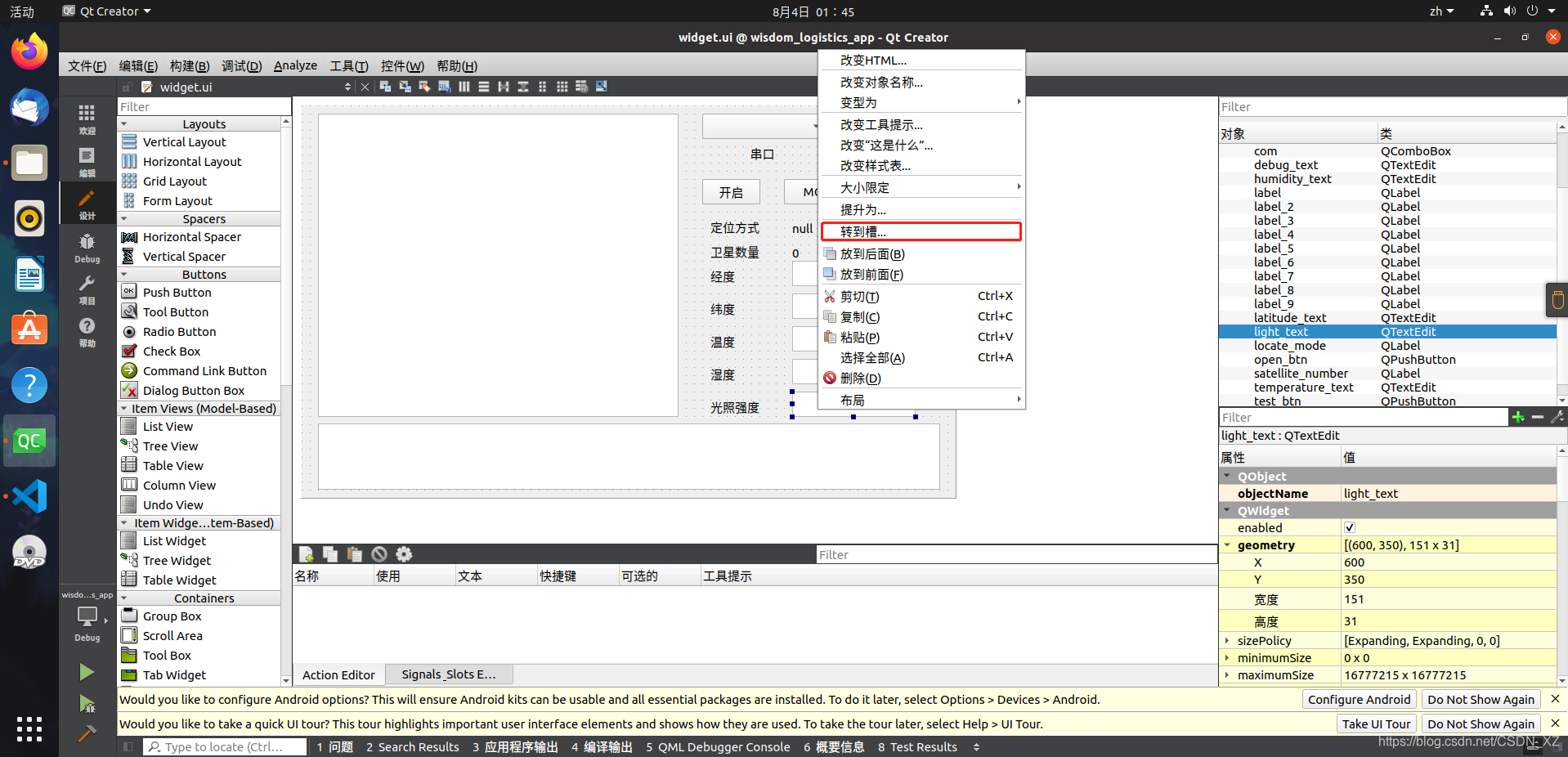The height and width of the screenshot is (757, 1568).
Task: Click Lay Out Vertically in Splitter icon
Action: pyautogui.click(x=523, y=87)
